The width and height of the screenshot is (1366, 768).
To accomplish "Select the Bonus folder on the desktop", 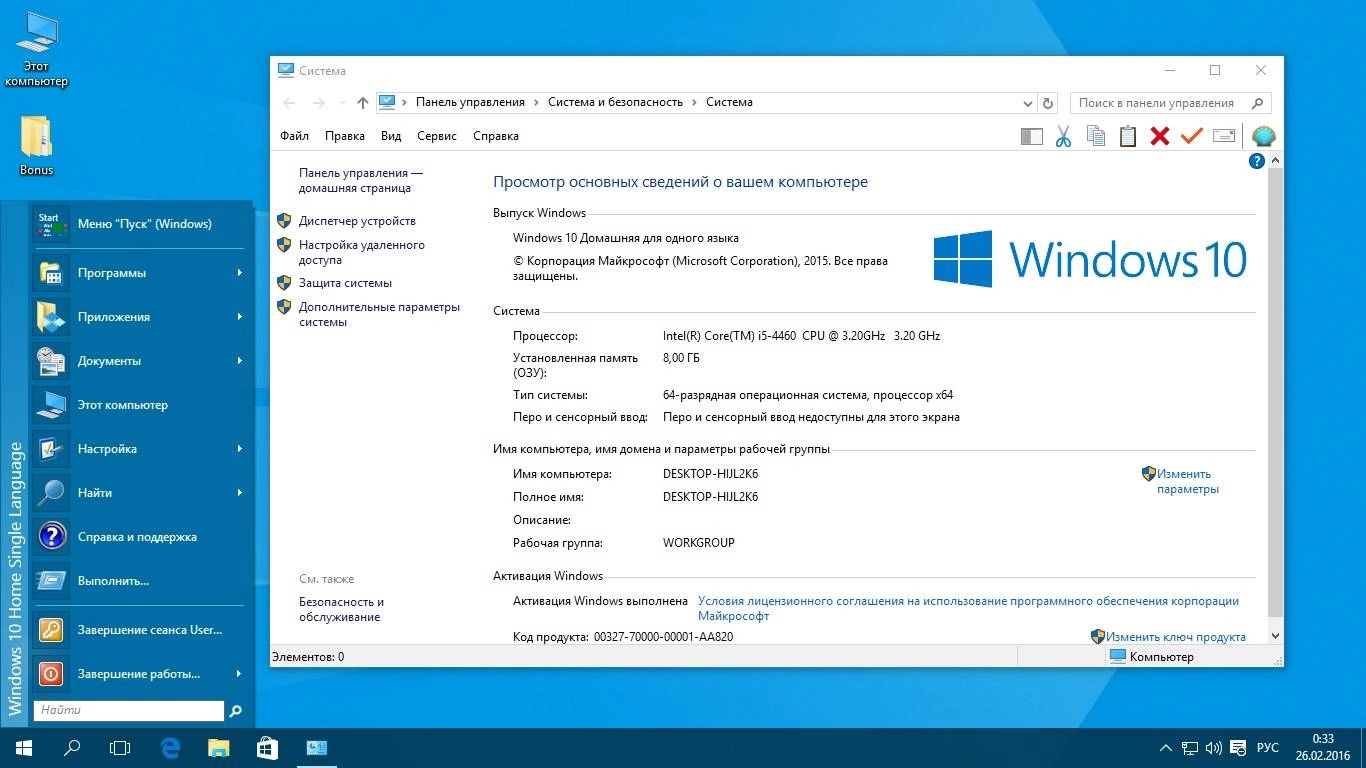I will [37, 146].
